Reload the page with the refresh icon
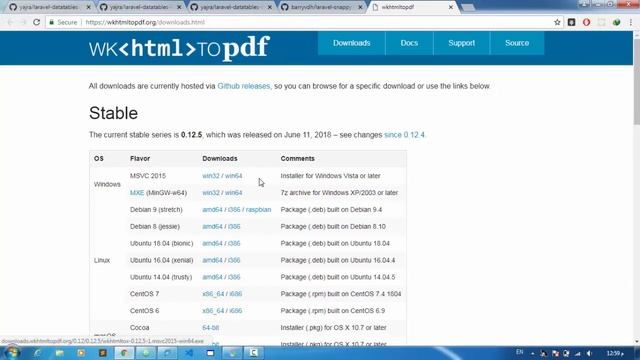Screen dimensions: 640x360 coord(36,22)
